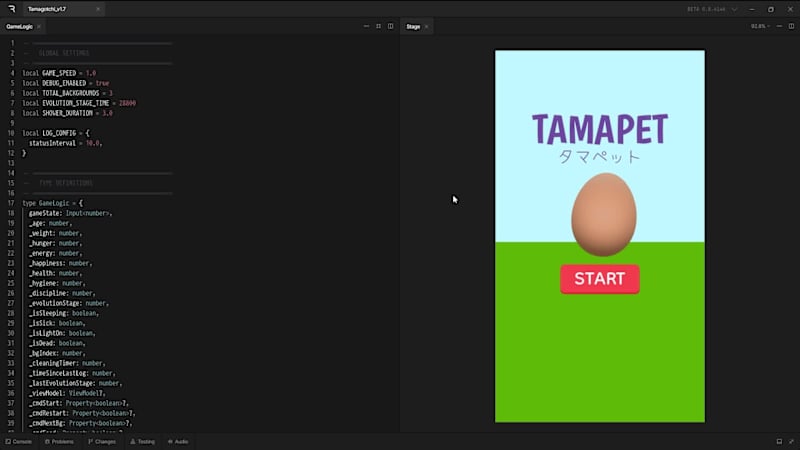Click DEBUG_ENABLED on line 5
The image size is (800, 450).
[64, 83]
